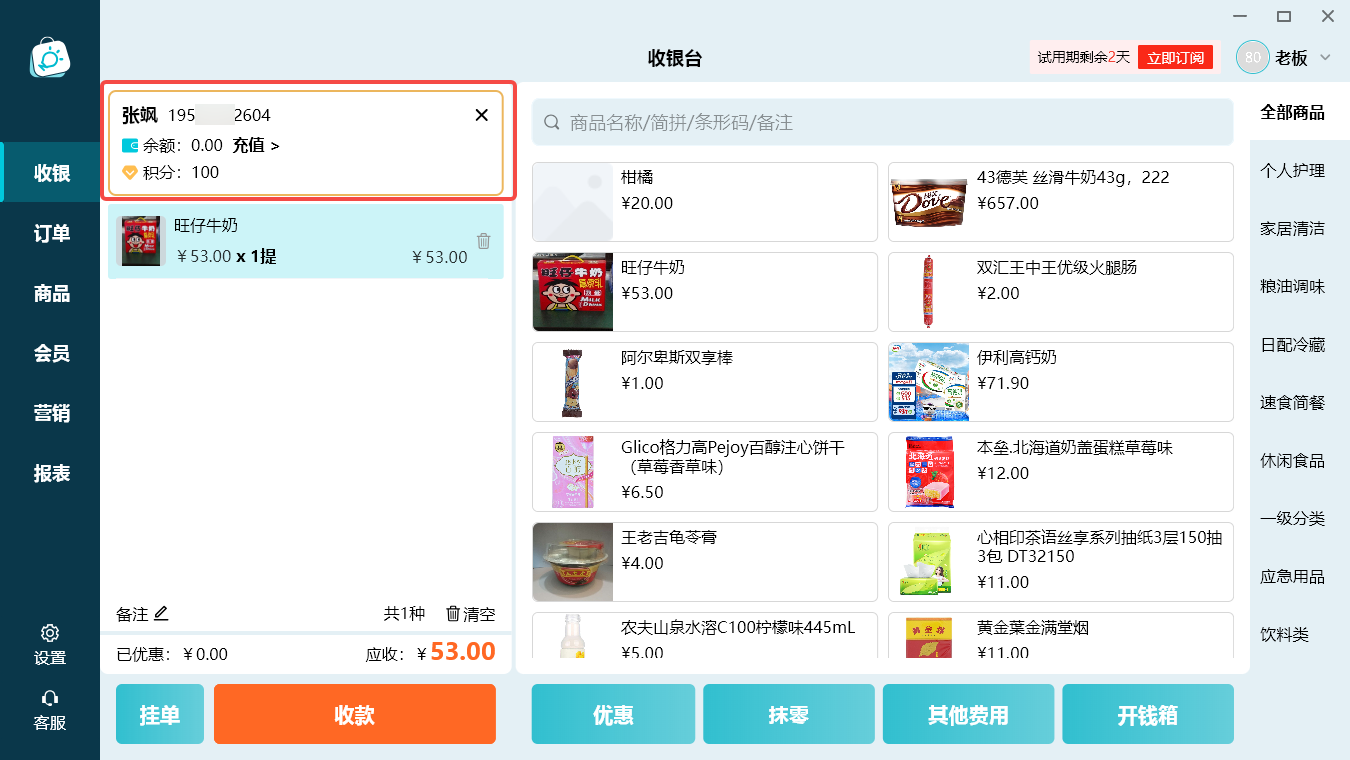This screenshot has width=1350, height=760.
Task: Edit the order note with pencil icon
Action: 161,613
